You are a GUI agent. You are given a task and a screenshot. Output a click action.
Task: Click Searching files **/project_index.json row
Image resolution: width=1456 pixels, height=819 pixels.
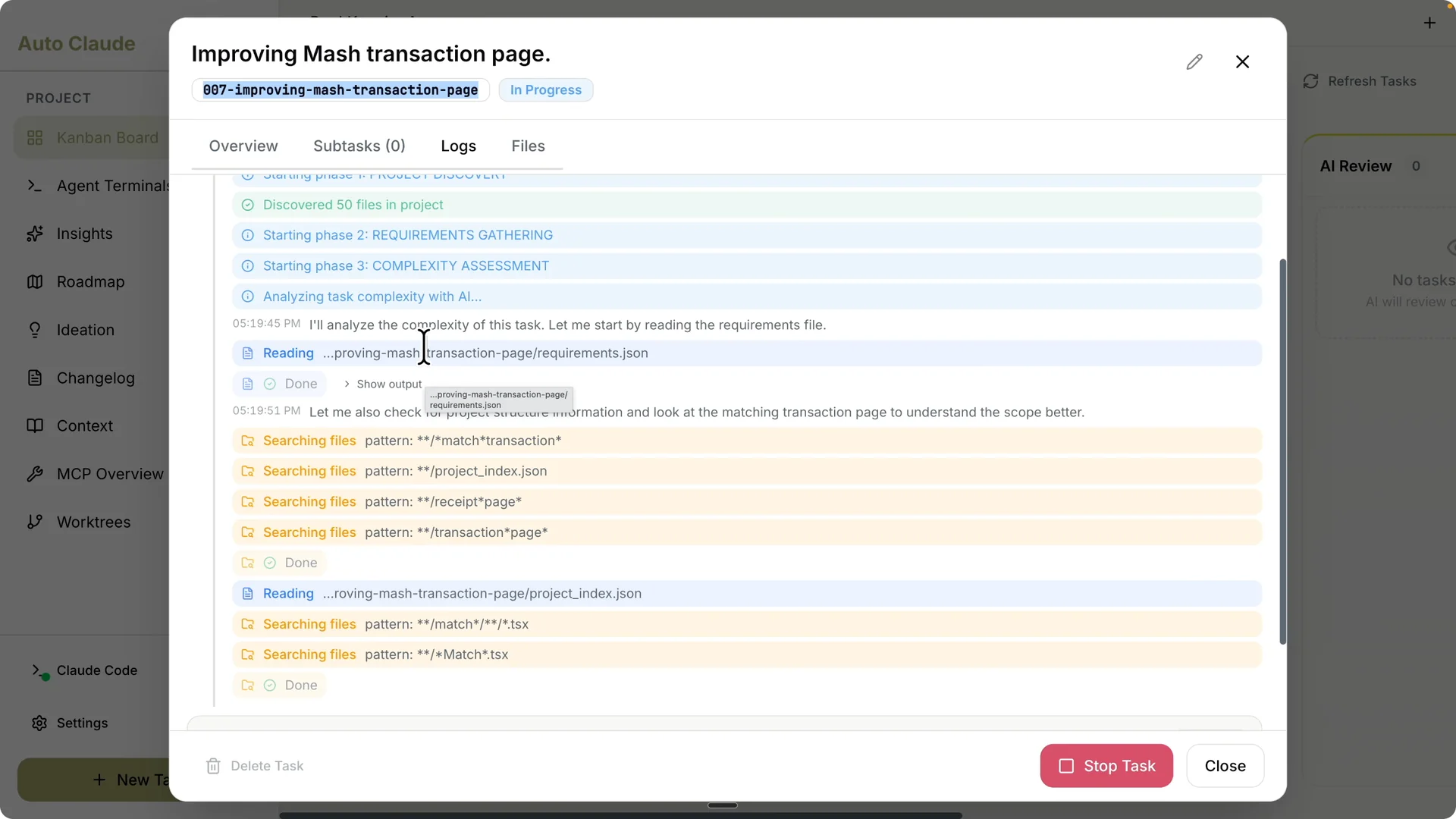[747, 471]
